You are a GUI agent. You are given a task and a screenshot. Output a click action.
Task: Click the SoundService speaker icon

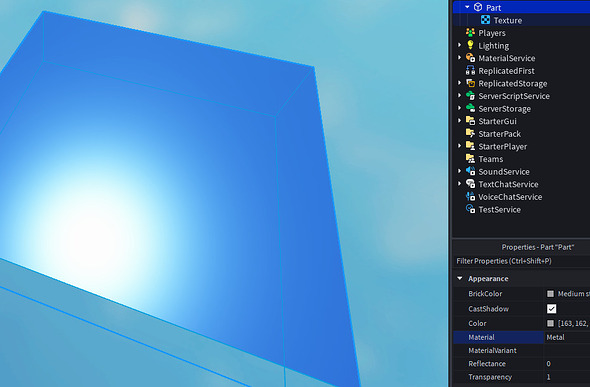click(470, 171)
